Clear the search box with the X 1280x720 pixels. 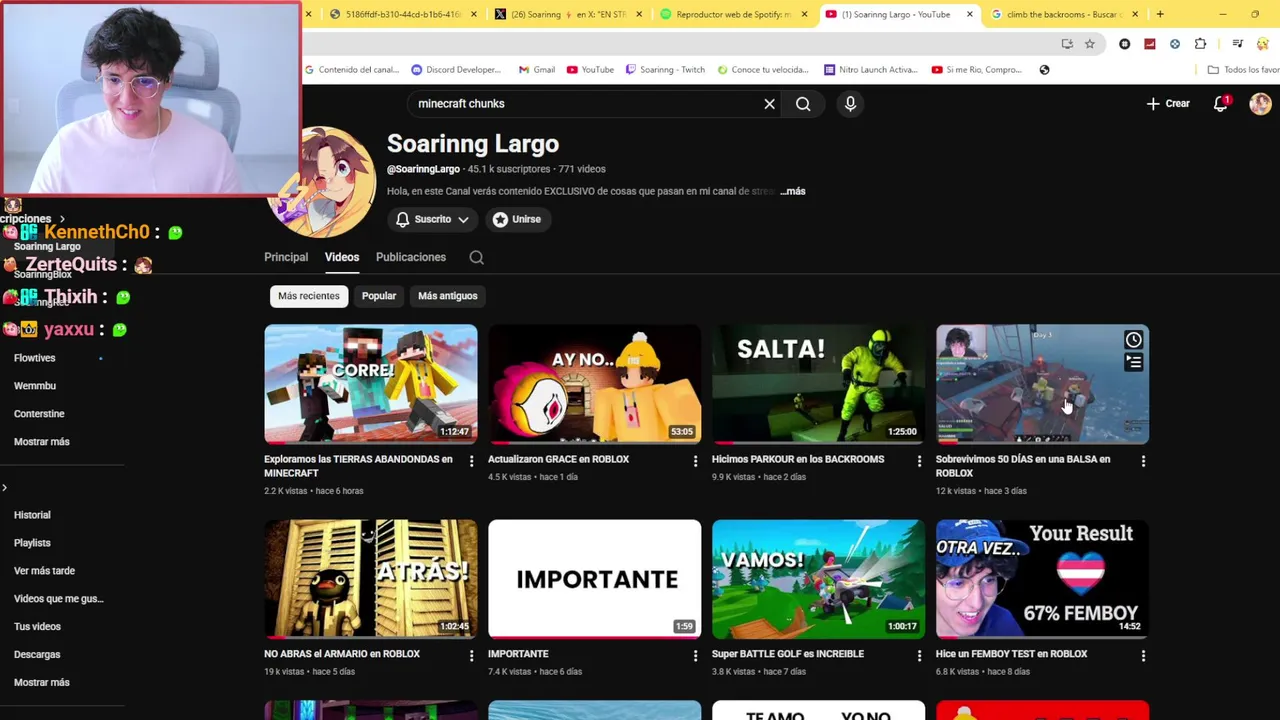(x=769, y=104)
